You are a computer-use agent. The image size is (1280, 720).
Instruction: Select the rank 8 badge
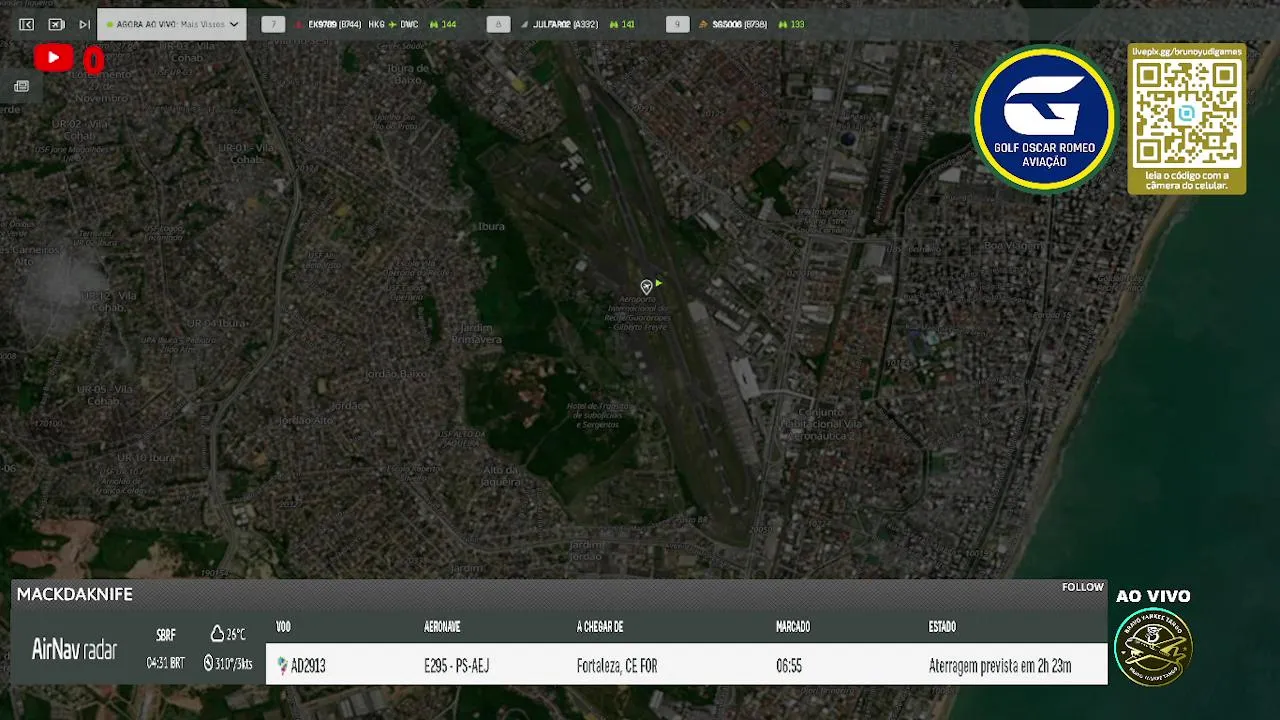tap(498, 24)
